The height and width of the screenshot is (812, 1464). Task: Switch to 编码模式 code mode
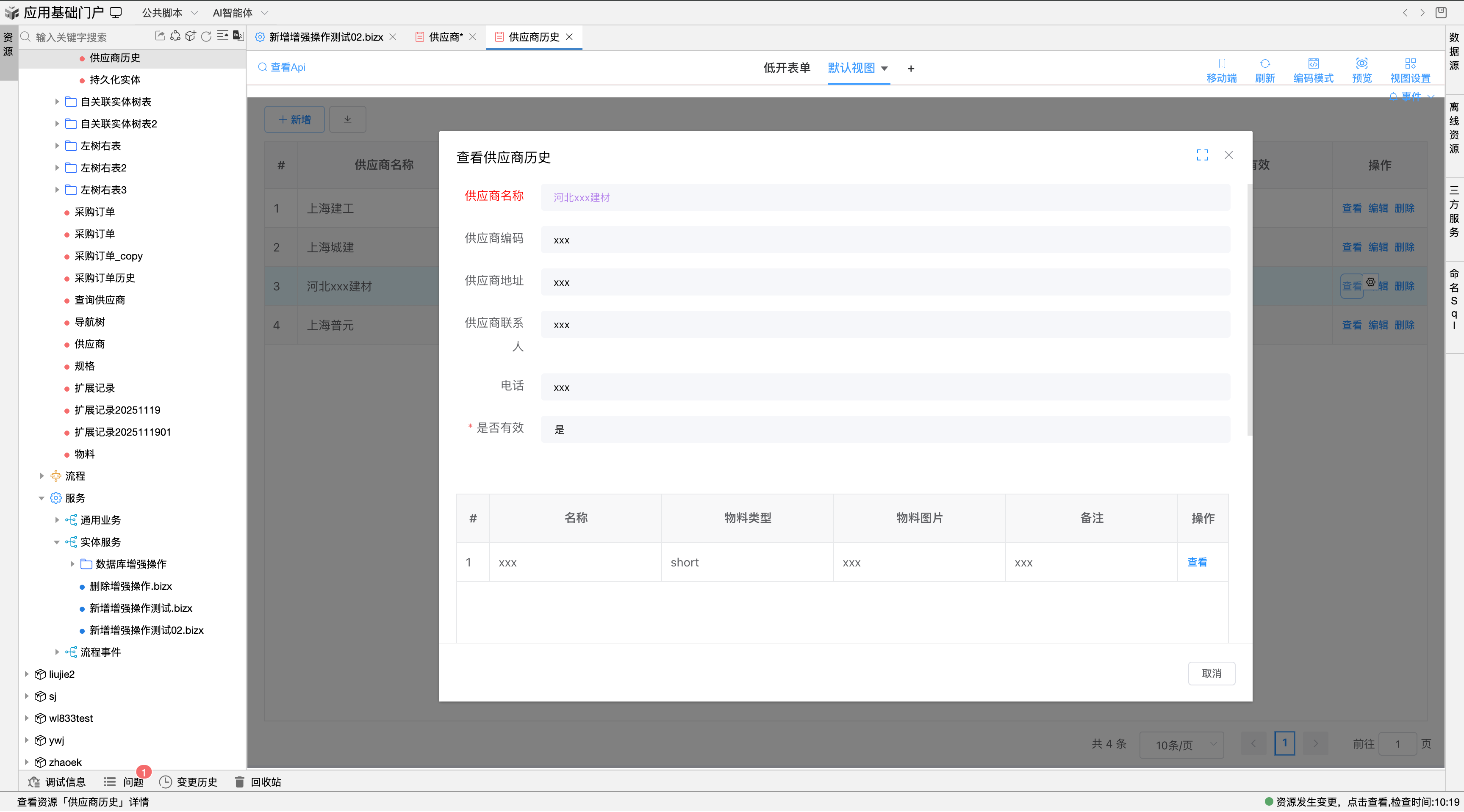click(x=1313, y=69)
